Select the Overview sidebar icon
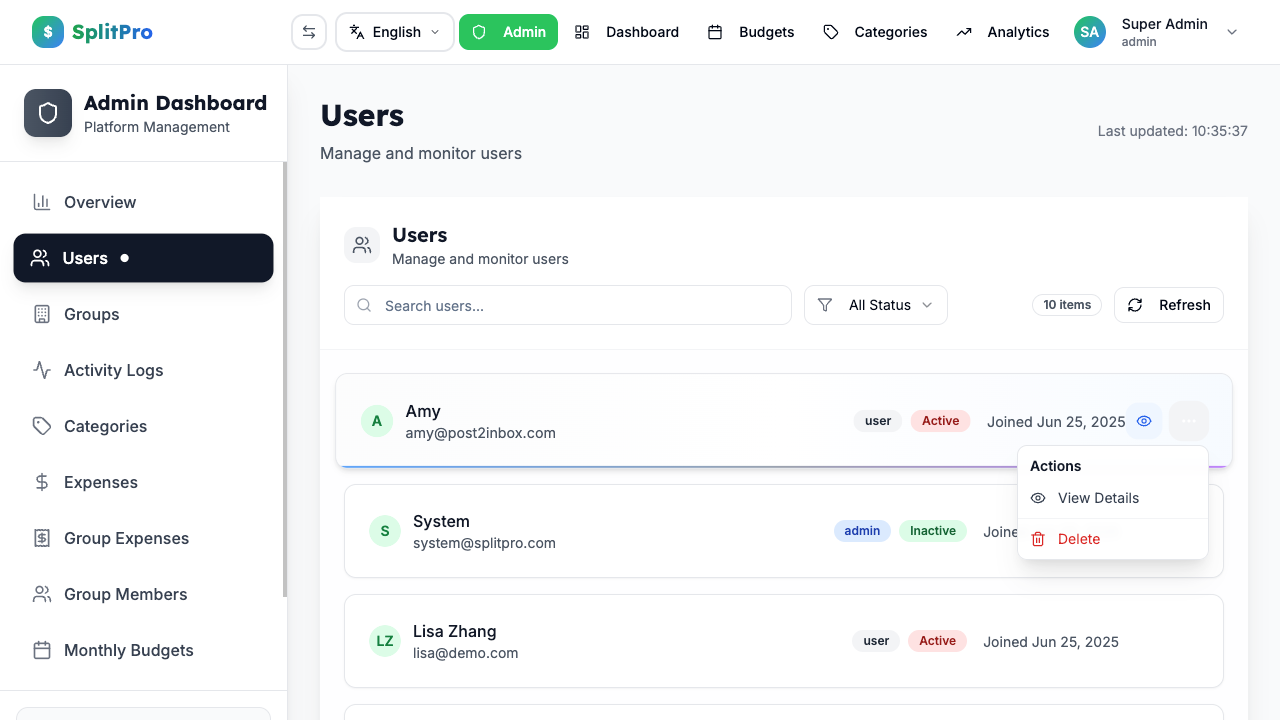 [41, 202]
